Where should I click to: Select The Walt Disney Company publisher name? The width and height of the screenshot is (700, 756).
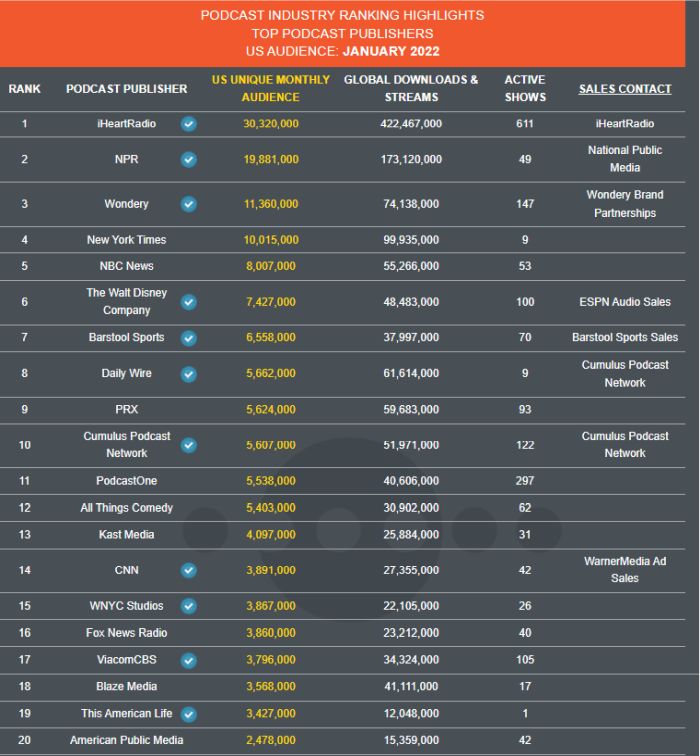pos(126,301)
